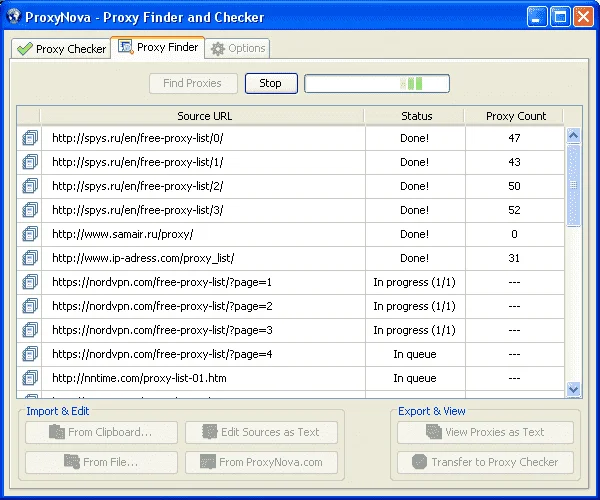Select http://nntime.com/proxy-list-01.htm URL

pyautogui.click(x=139, y=378)
